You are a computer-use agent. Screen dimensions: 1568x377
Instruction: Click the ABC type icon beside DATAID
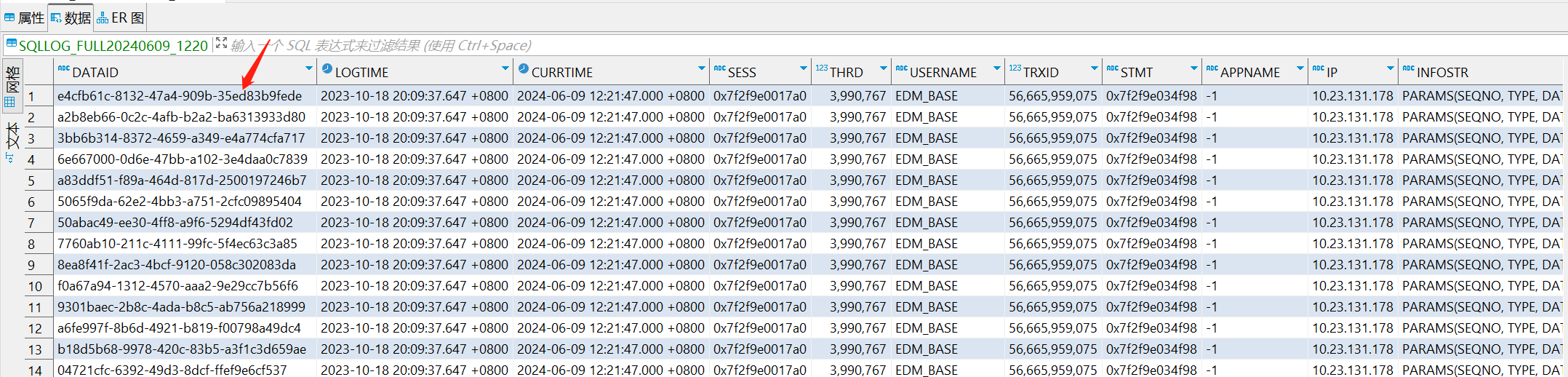pyautogui.click(x=63, y=69)
